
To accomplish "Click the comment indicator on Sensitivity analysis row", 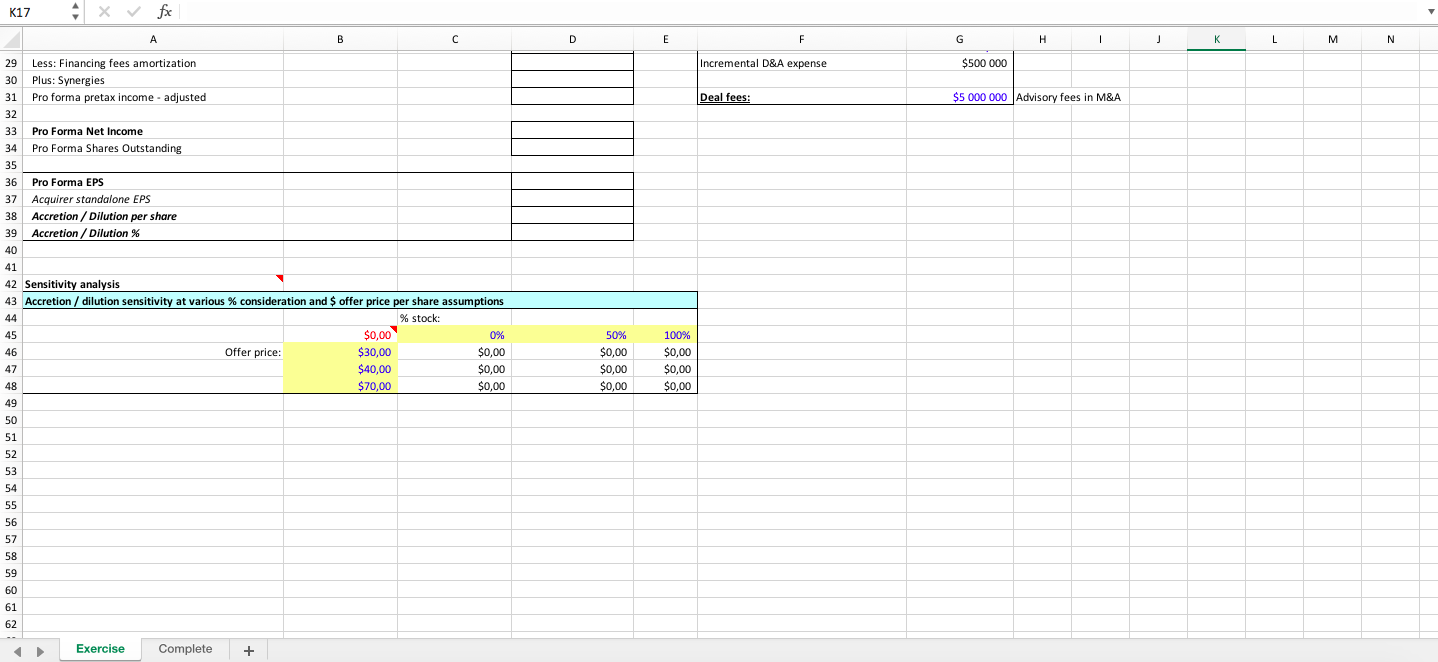I will (x=280, y=278).
